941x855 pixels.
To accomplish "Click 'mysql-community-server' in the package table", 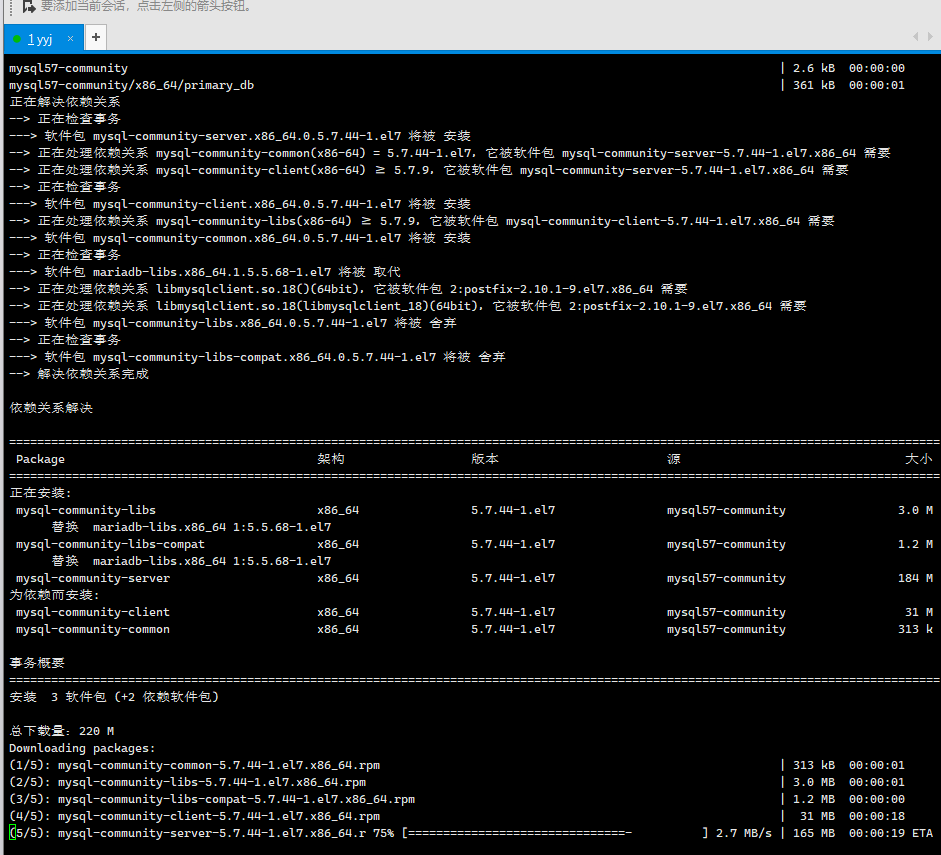I will [93, 578].
